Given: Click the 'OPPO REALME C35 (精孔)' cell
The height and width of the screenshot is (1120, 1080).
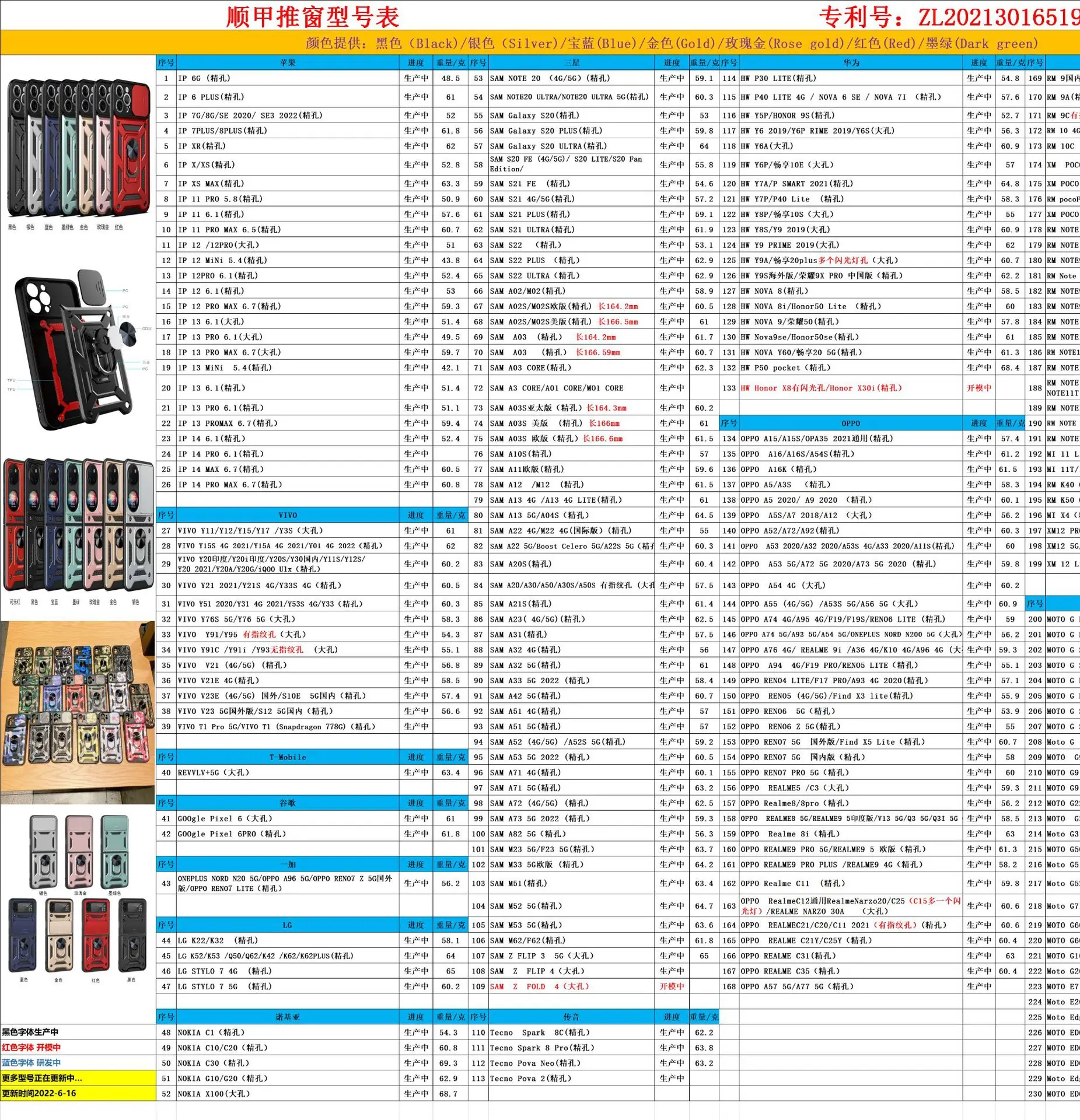Looking at the screenshot, I should coord(851,971).
